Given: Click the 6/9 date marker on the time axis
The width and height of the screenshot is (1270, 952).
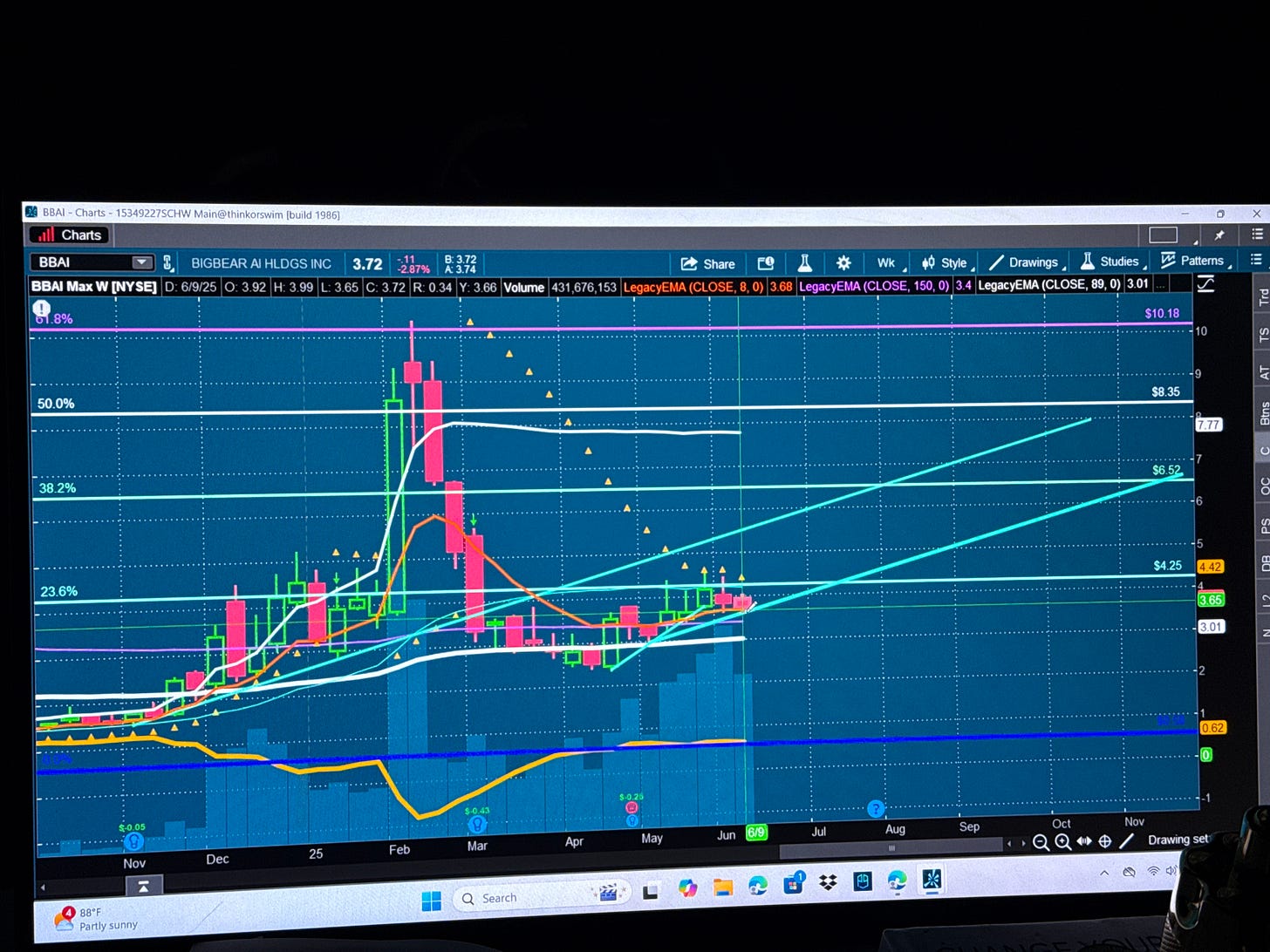Looking at the screenshot, I should pos(756,833).
